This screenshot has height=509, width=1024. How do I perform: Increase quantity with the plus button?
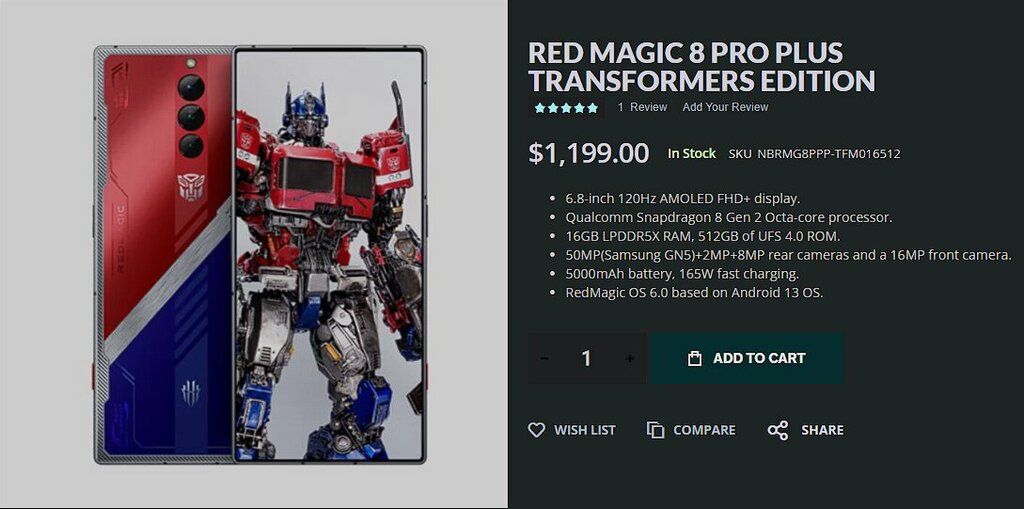[x=630, y=358]
